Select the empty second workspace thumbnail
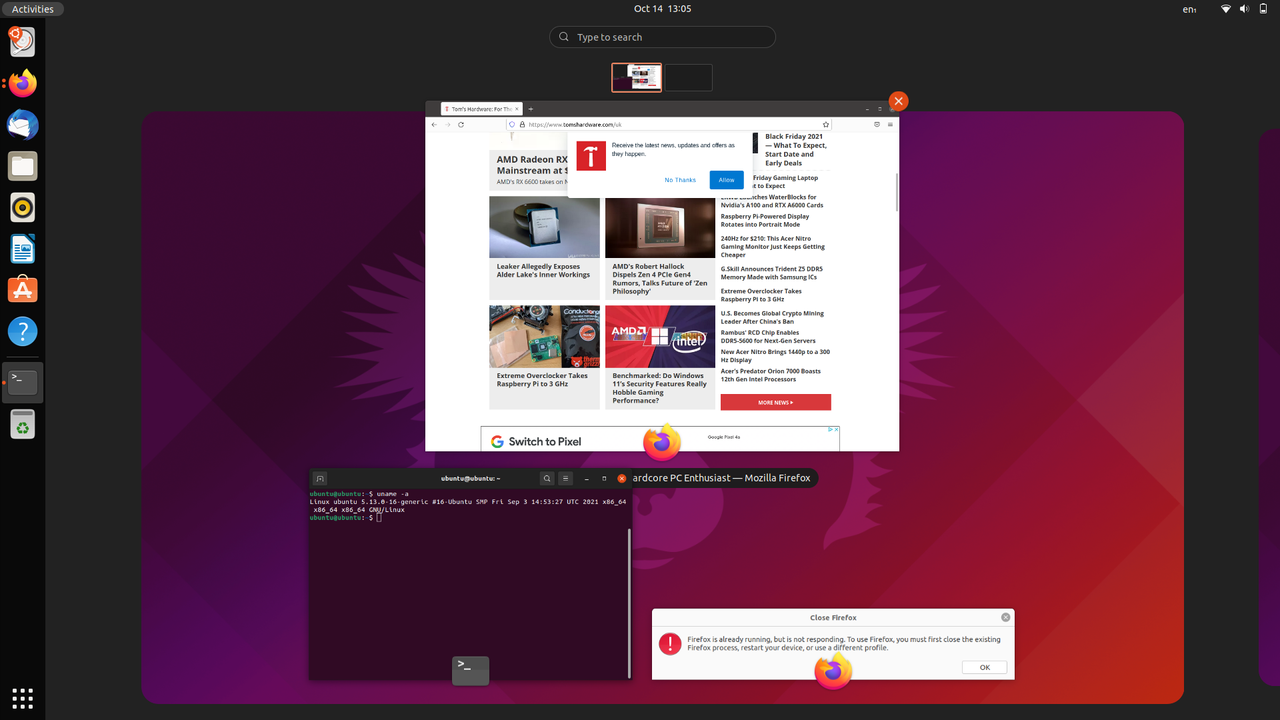 [x=689, y=78]
